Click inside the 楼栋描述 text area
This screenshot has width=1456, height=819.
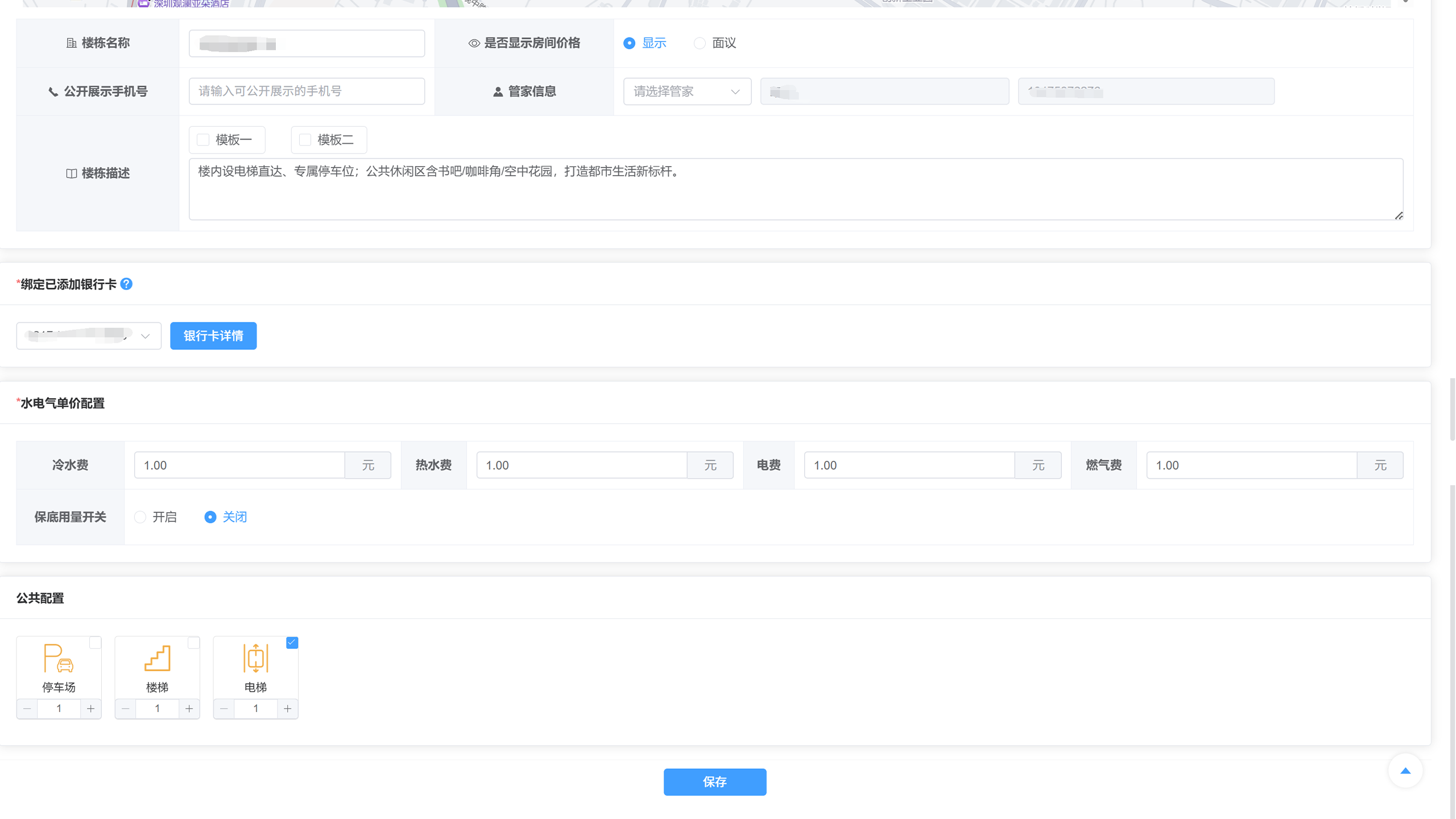795,189
